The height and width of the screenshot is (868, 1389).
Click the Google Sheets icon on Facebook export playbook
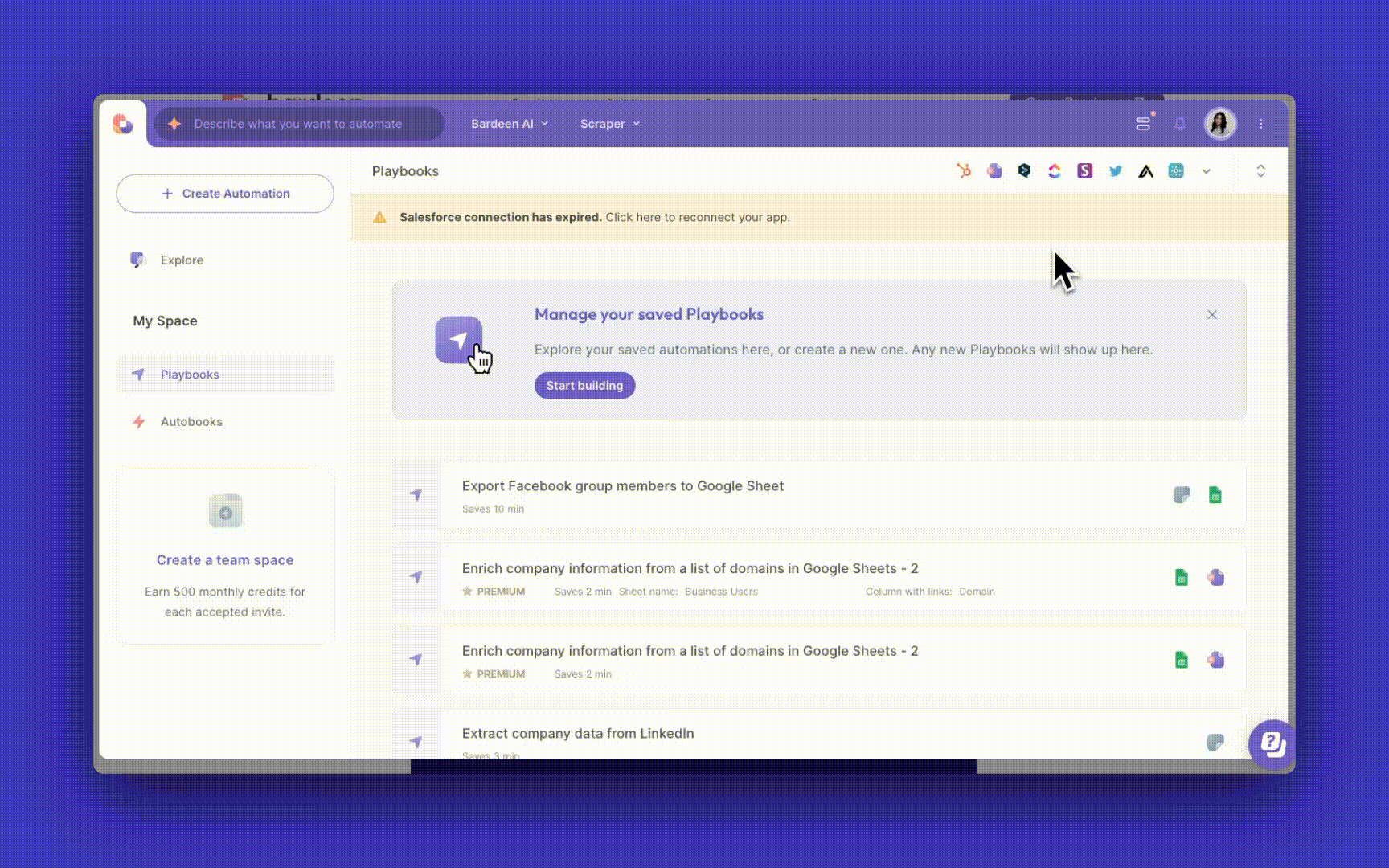1215,495
